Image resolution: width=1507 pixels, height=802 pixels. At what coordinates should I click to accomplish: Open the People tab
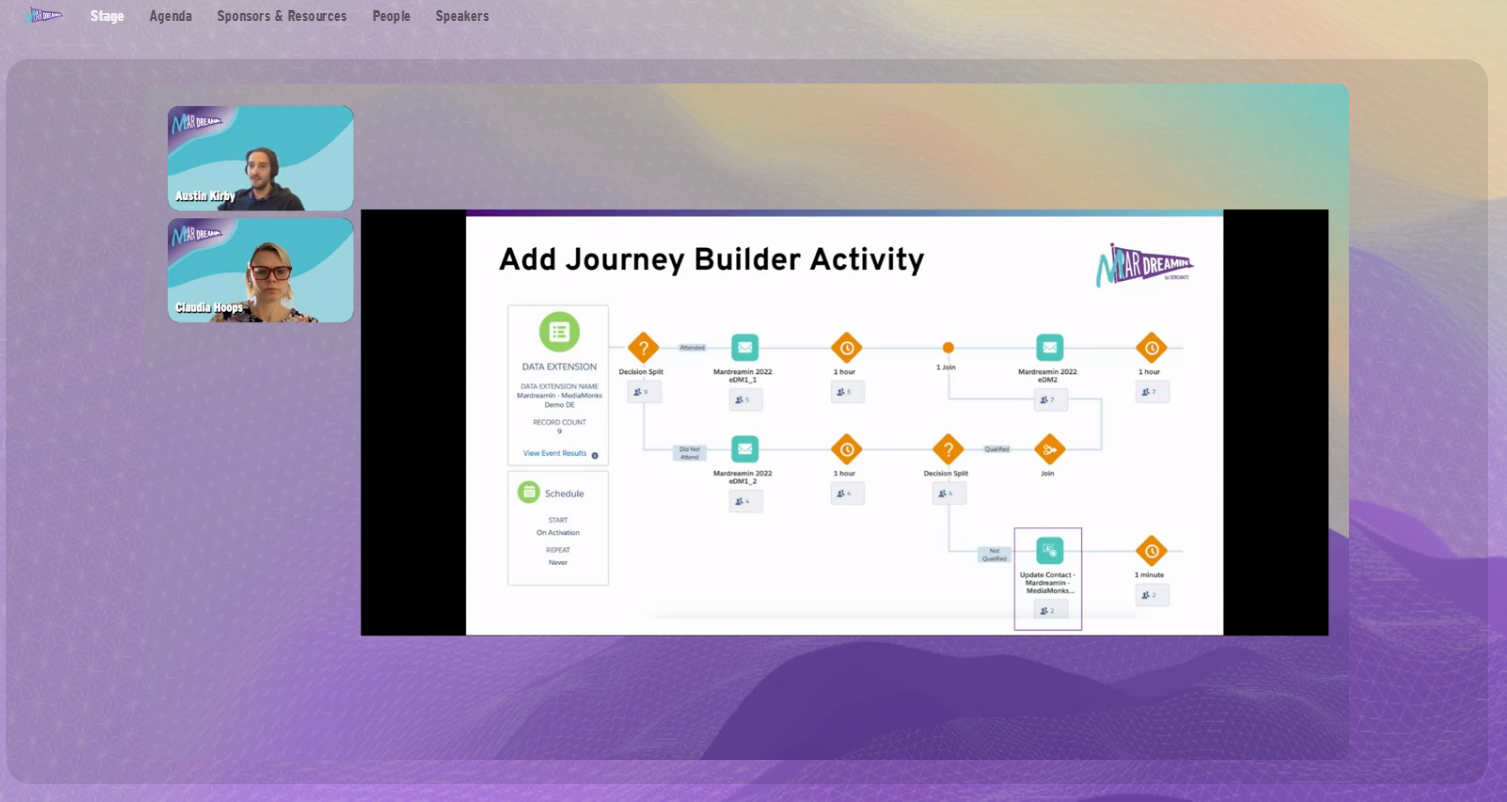(392, 16)
